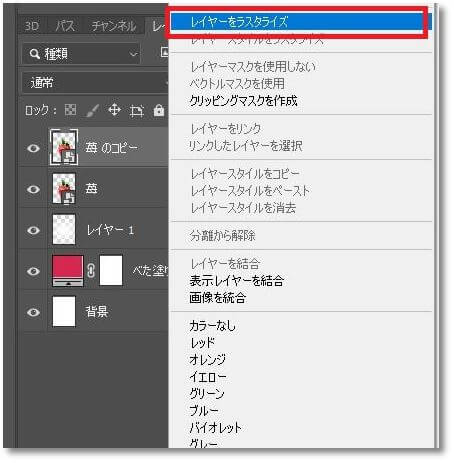
Task: Switch to the パス tab
Action: click(65, 26)
